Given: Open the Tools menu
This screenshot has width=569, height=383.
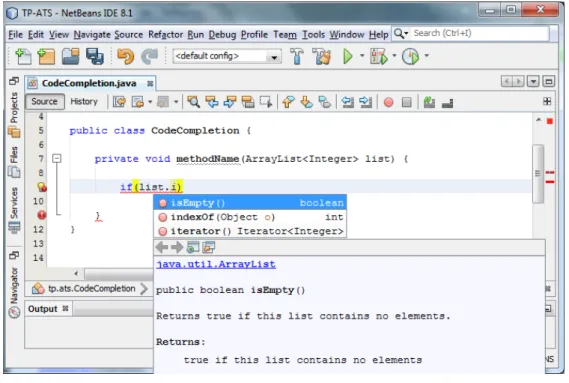Looking at the screenshot, I should pos(314,34).
